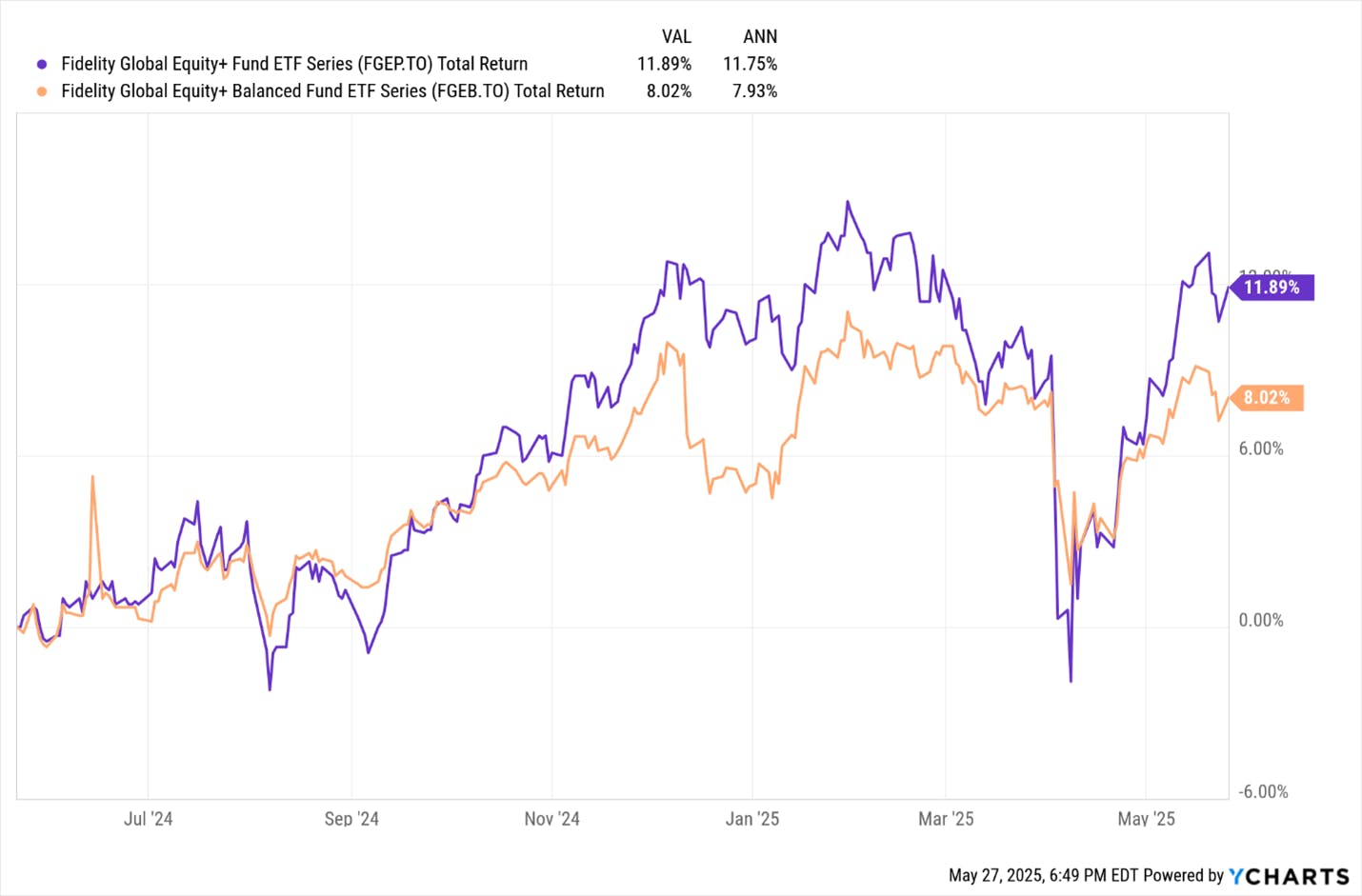Click the VAL column header
The image size is (1362, 896).
click(676, 36)
